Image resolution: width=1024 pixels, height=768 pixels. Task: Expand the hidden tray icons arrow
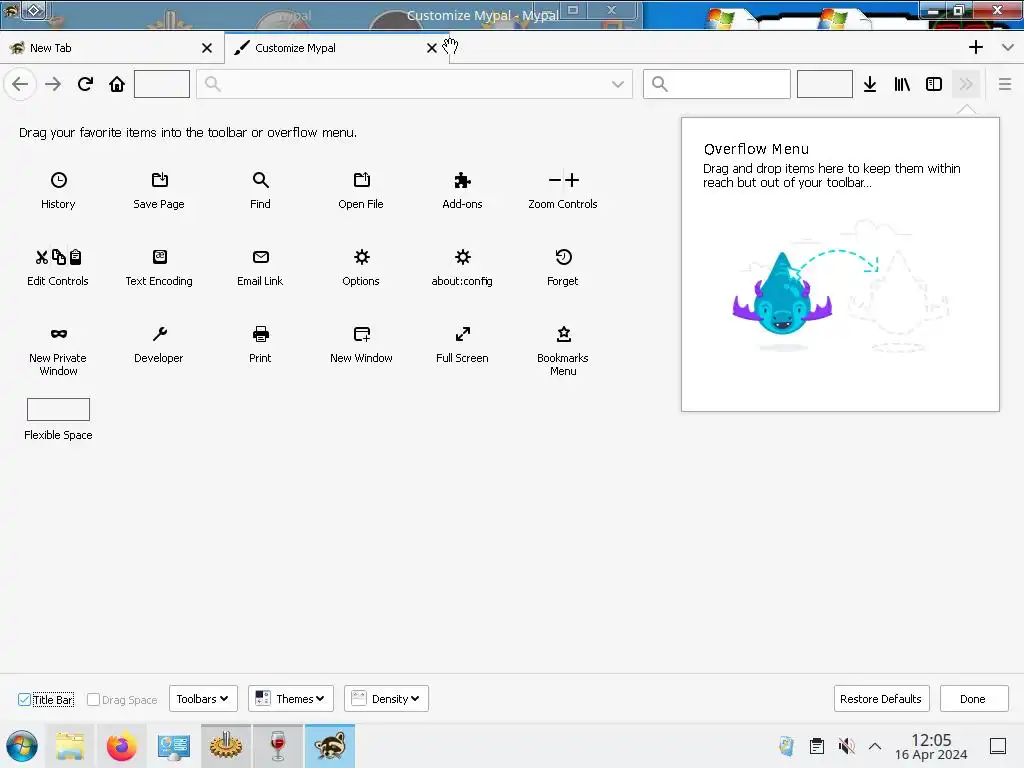875,746
